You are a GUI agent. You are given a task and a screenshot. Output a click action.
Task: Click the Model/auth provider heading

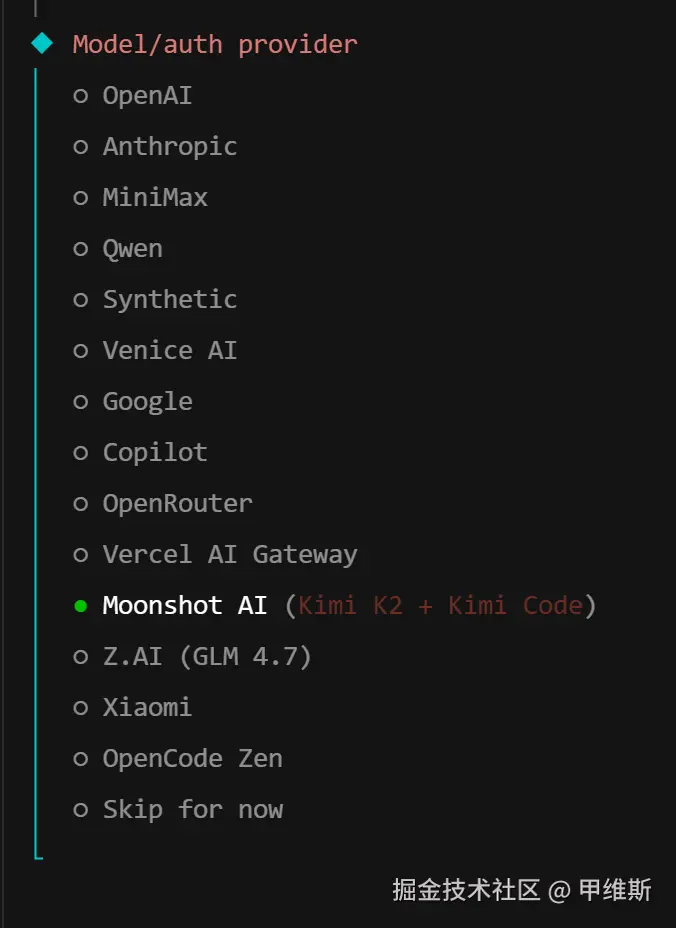pyautogui.click(x=214, y=45)
